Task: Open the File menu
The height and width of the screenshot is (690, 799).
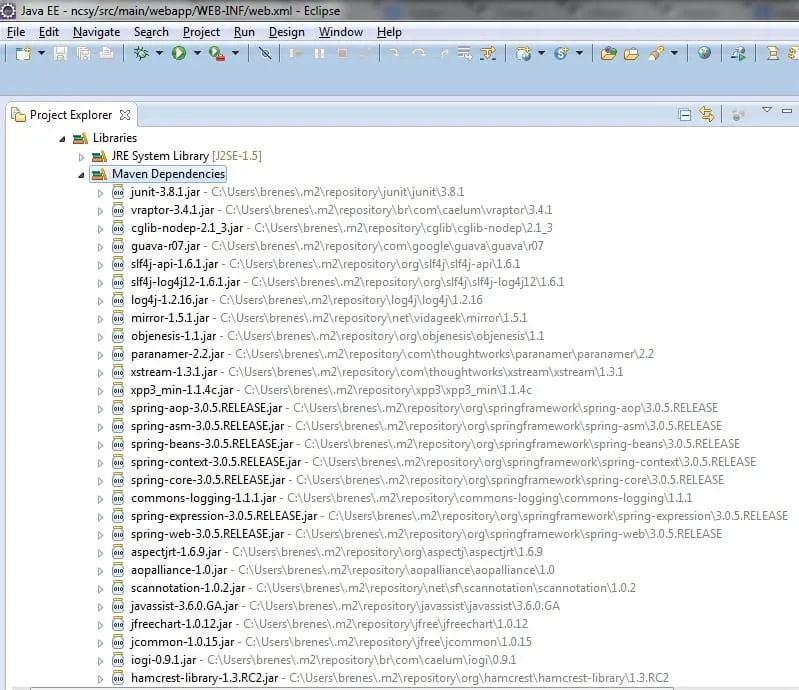Action: pyautogui.click(x=16, y=32)
